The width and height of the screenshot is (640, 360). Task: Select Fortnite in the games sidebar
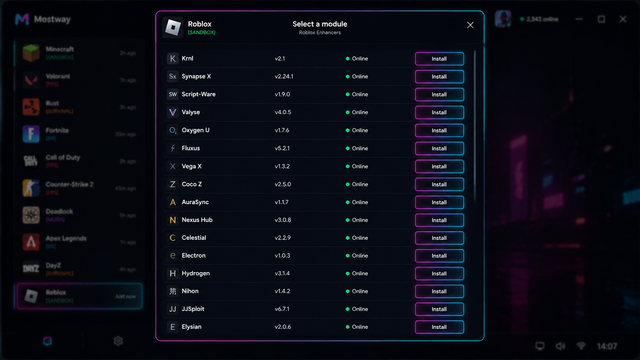click(79, 134)
